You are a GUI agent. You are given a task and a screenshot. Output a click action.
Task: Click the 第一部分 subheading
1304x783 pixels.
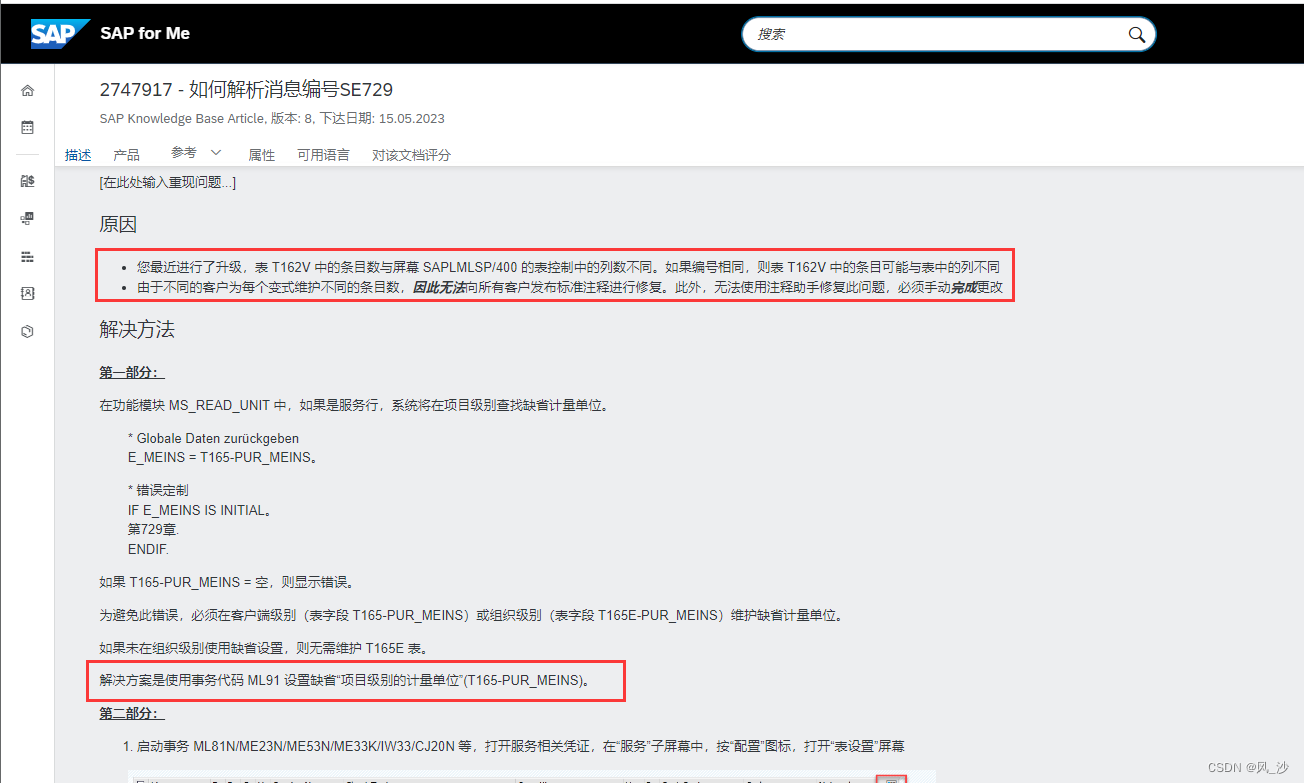[132, 372]
